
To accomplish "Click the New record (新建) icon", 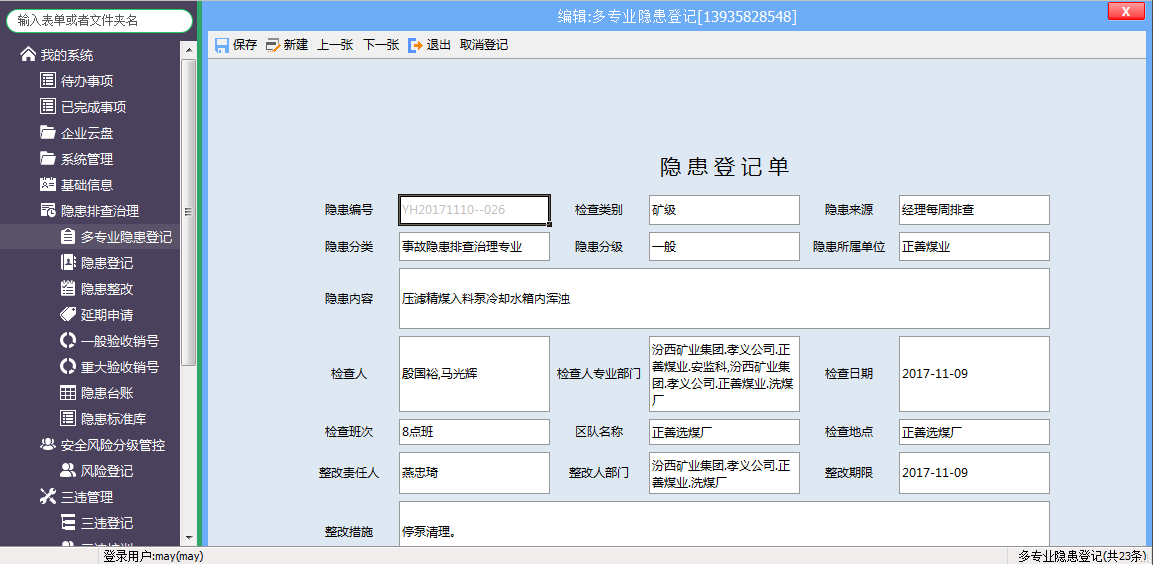I will click(x=274, y=45).
